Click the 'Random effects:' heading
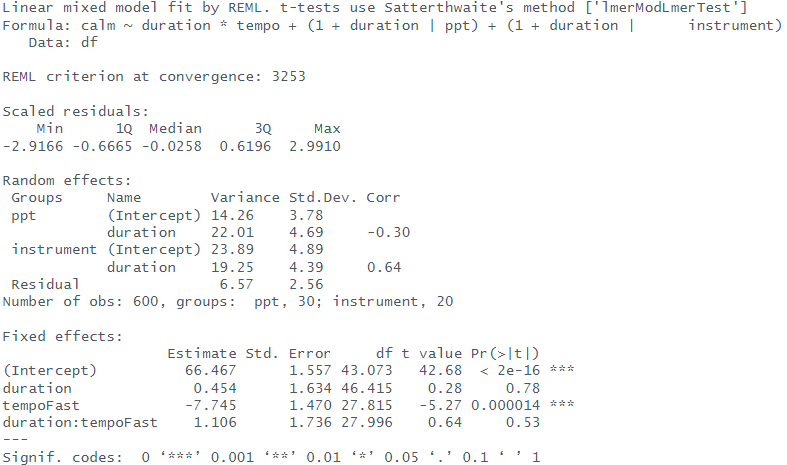The height and width of the screenshot is (465, 787). pos(67,180)
